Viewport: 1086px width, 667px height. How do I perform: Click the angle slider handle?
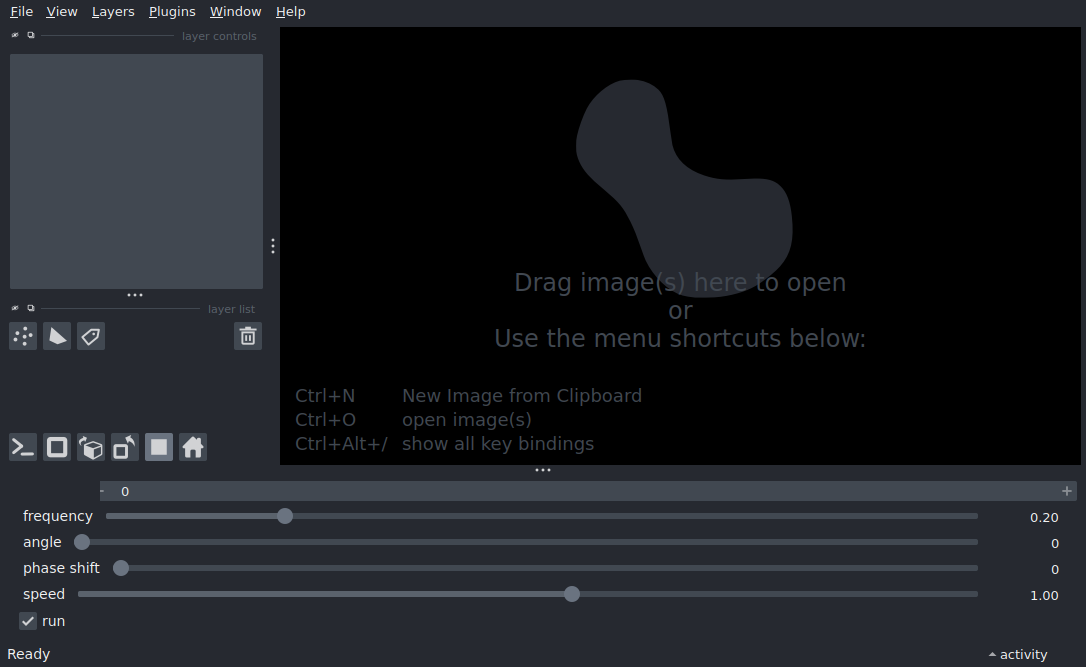tap(82, 542)
